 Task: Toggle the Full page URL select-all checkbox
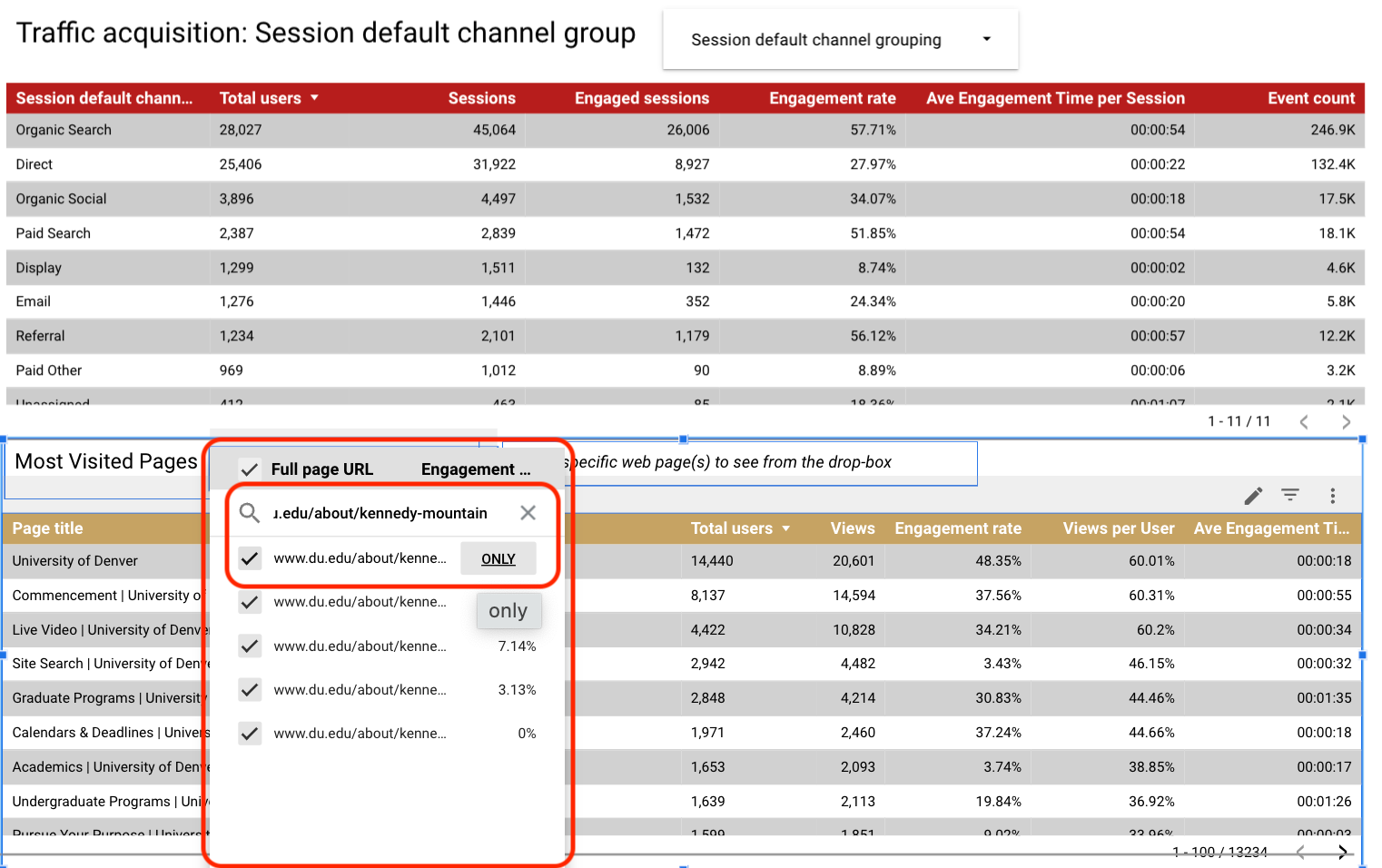(250, 469)
